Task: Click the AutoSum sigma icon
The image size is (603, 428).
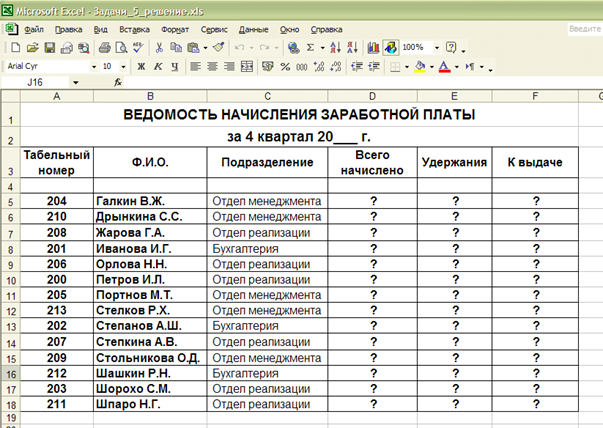Action: (x=310, y=48)
